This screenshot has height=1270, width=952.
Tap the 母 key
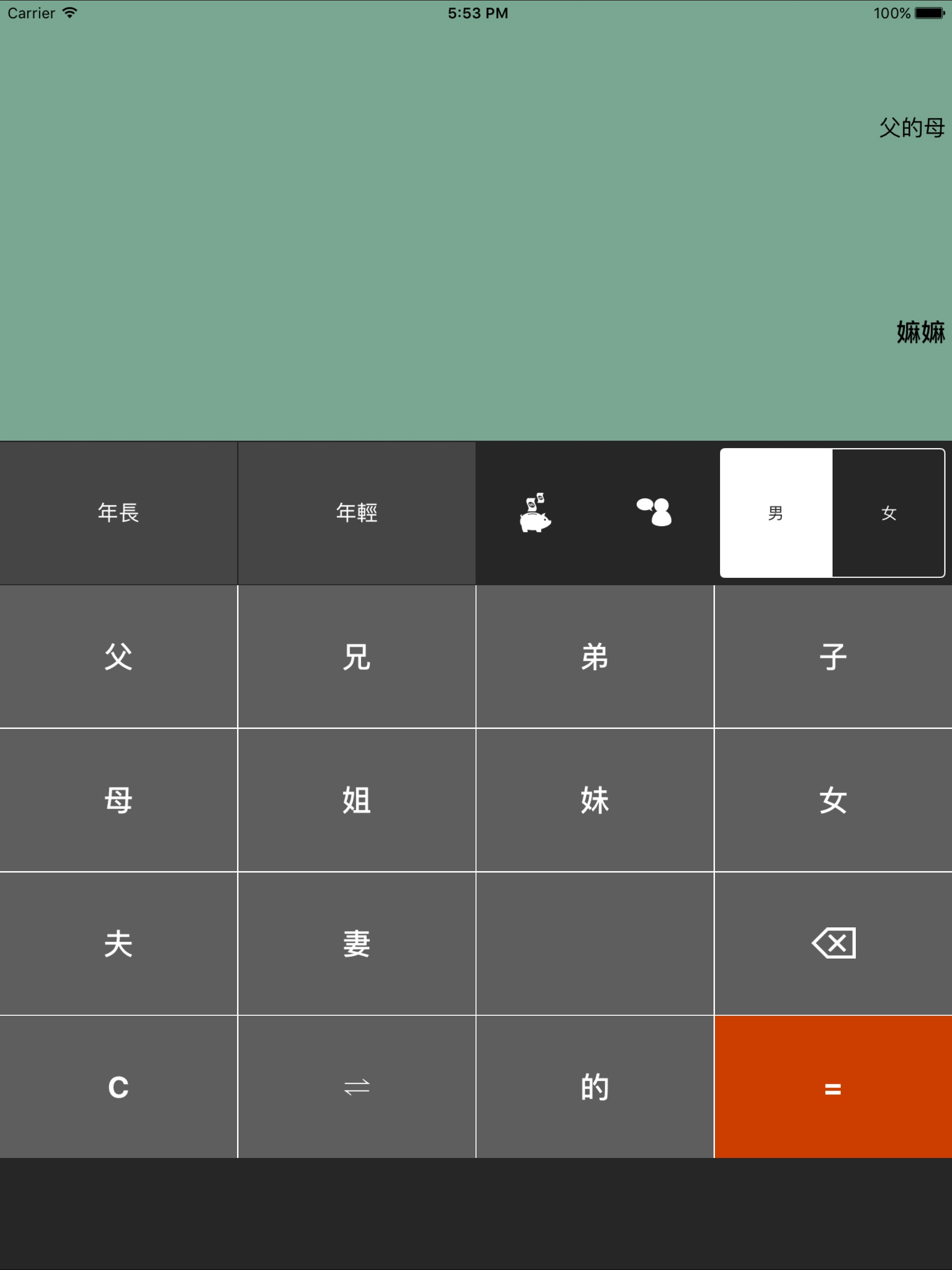[118, 800]
